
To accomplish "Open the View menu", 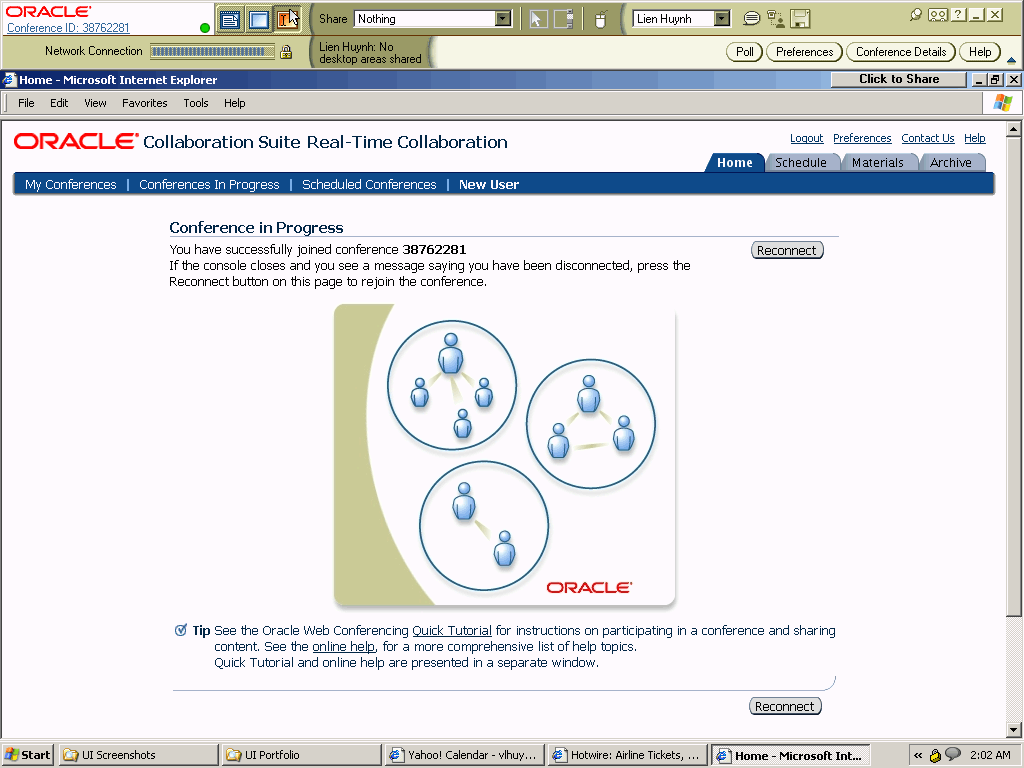I will pyautogui.click(x=95, y=103).
